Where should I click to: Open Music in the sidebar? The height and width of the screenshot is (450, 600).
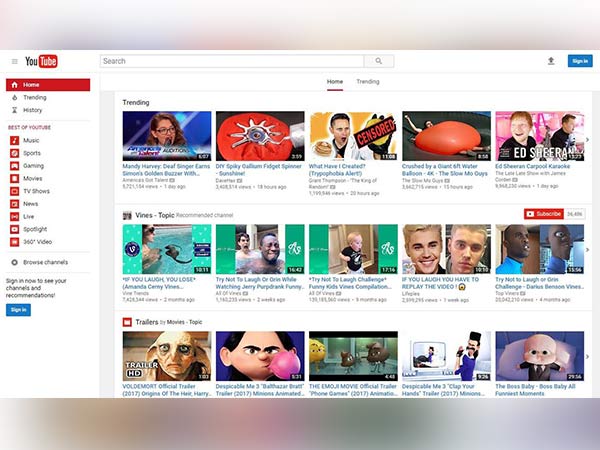coord(32,140)
